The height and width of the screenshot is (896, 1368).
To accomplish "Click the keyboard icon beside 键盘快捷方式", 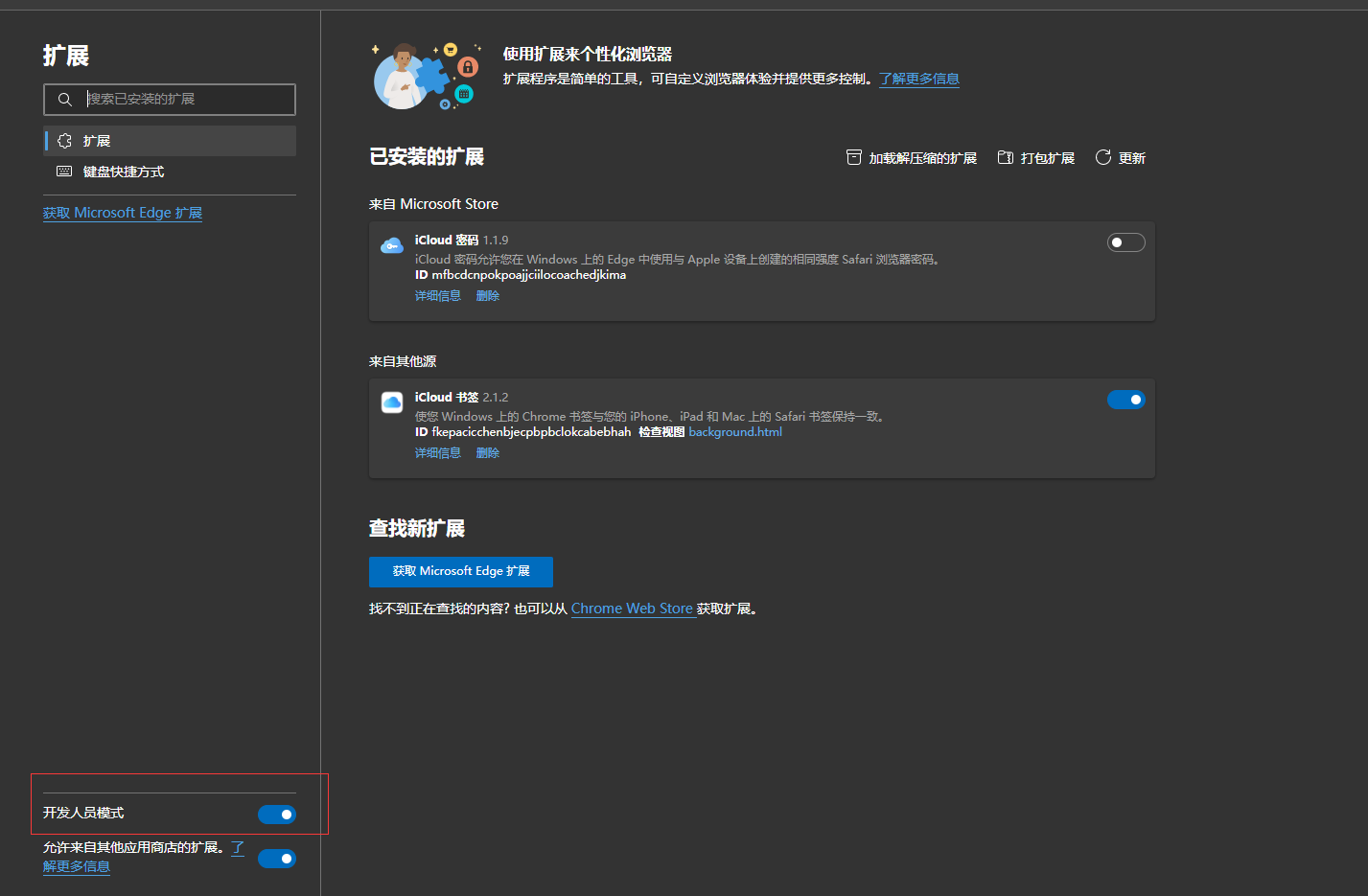I will point(64,172).
